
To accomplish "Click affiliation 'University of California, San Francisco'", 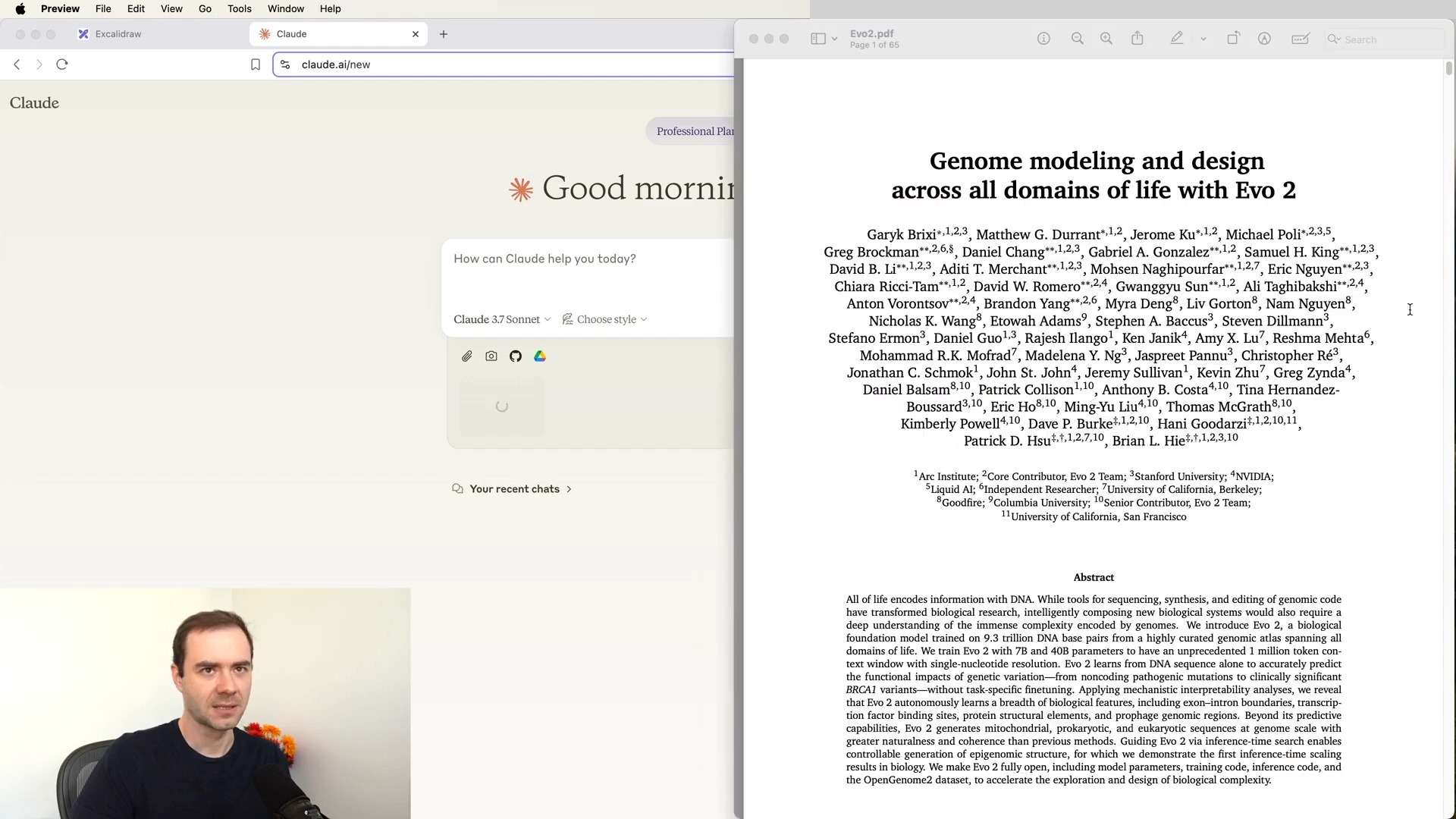I will [1098, 517].
